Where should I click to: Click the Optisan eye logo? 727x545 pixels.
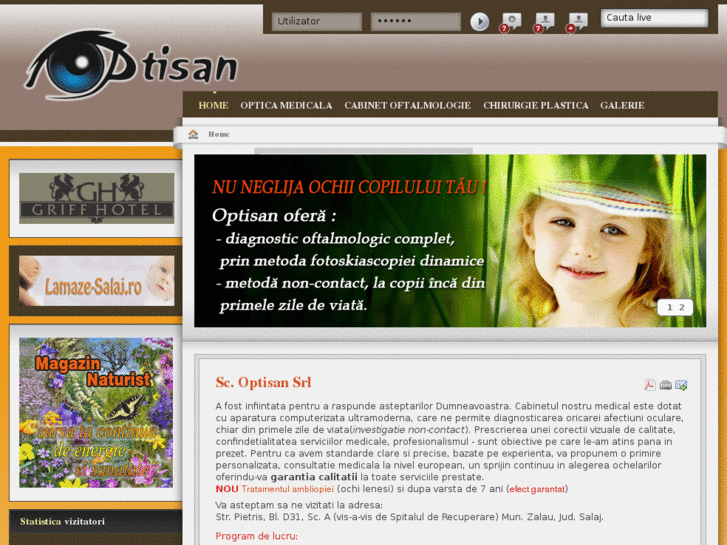point(131,64)
